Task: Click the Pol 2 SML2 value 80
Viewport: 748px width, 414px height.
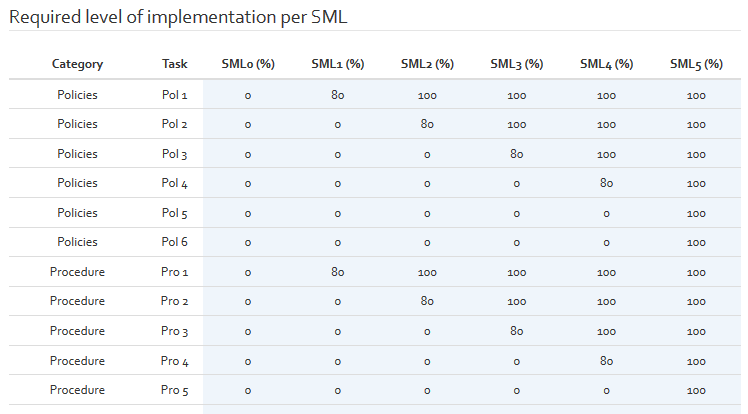Action: tap(427, 124)
